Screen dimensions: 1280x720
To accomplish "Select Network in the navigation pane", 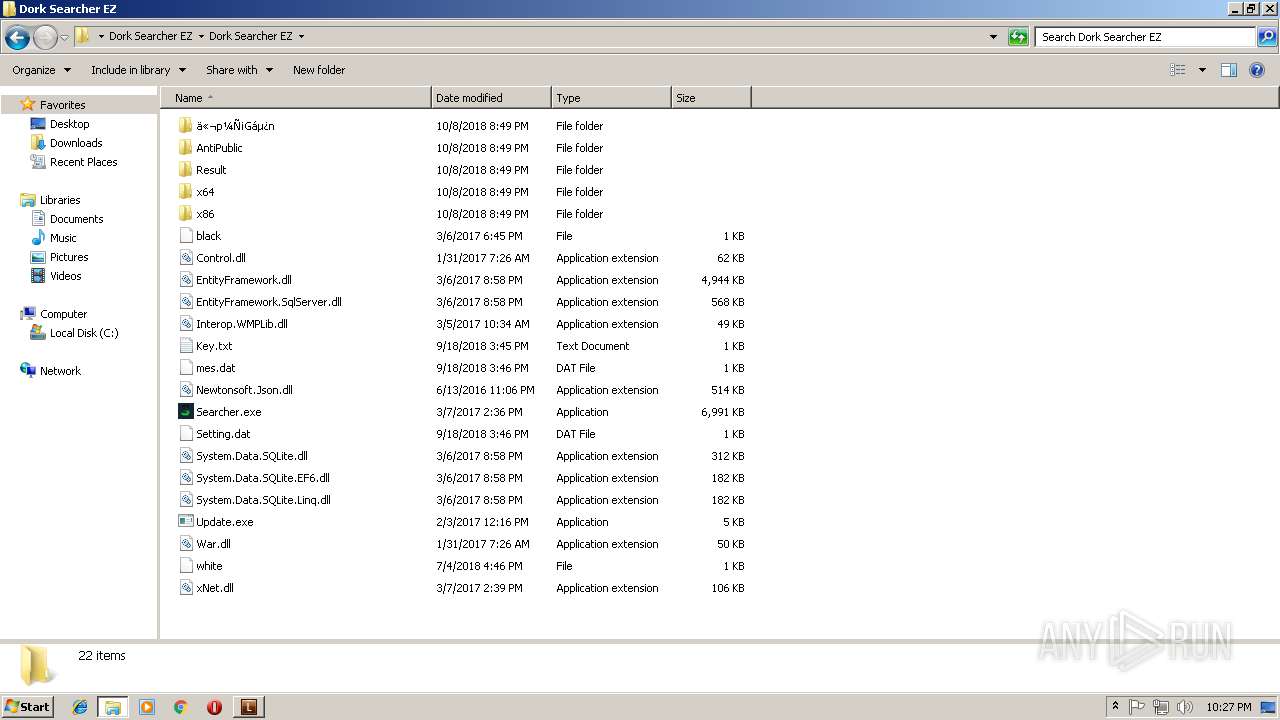I will (60, 371).
